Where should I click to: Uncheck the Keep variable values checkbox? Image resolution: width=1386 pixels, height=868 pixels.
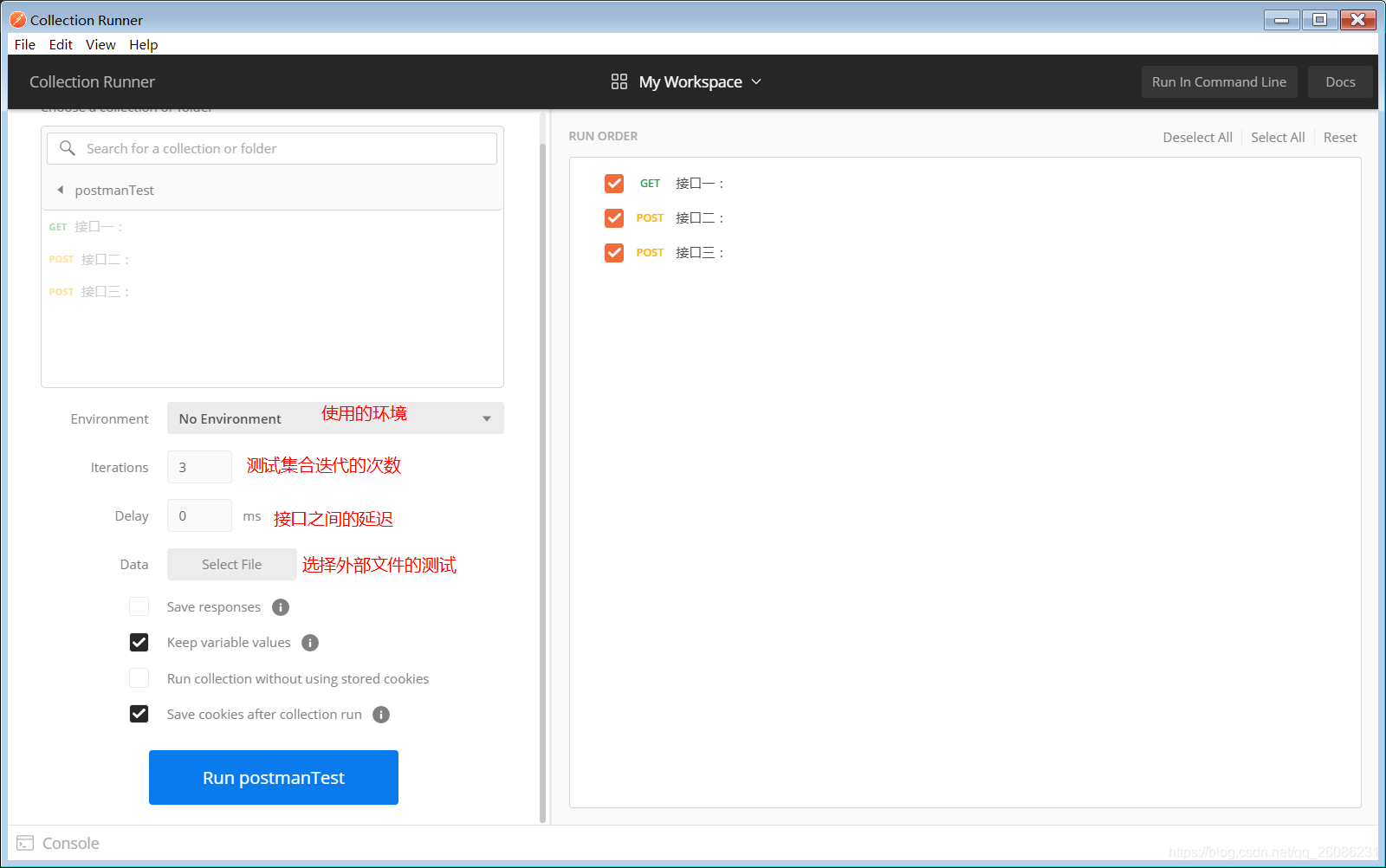coord(139,642)
